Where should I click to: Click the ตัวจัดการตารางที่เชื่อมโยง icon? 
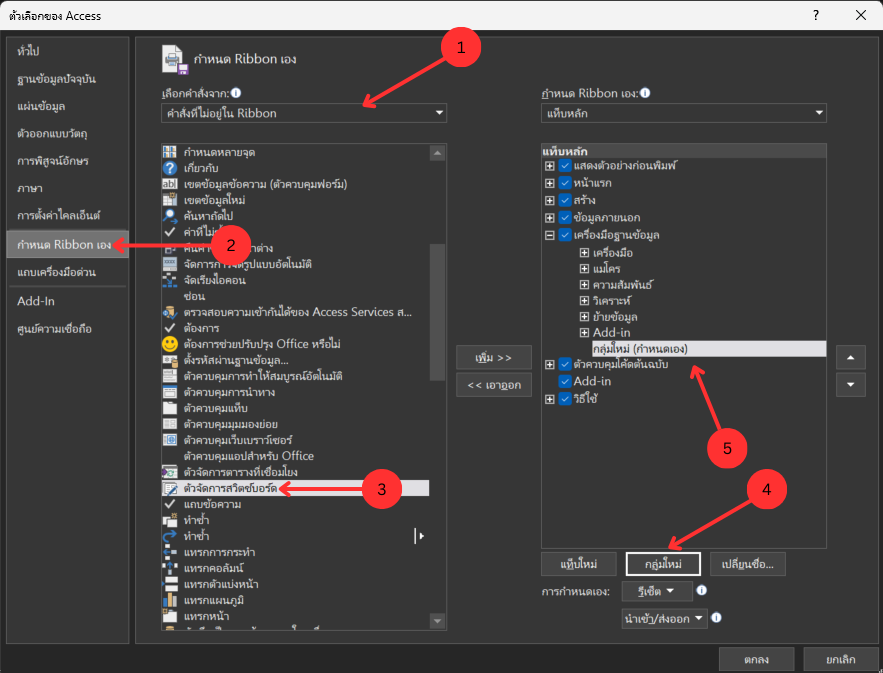[170, 472]
